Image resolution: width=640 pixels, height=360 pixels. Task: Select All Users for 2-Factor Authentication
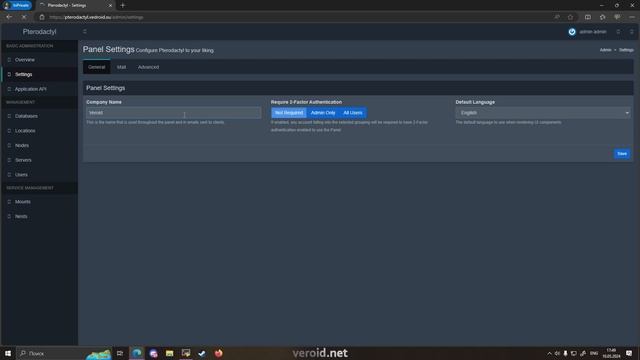pos(353,113)
